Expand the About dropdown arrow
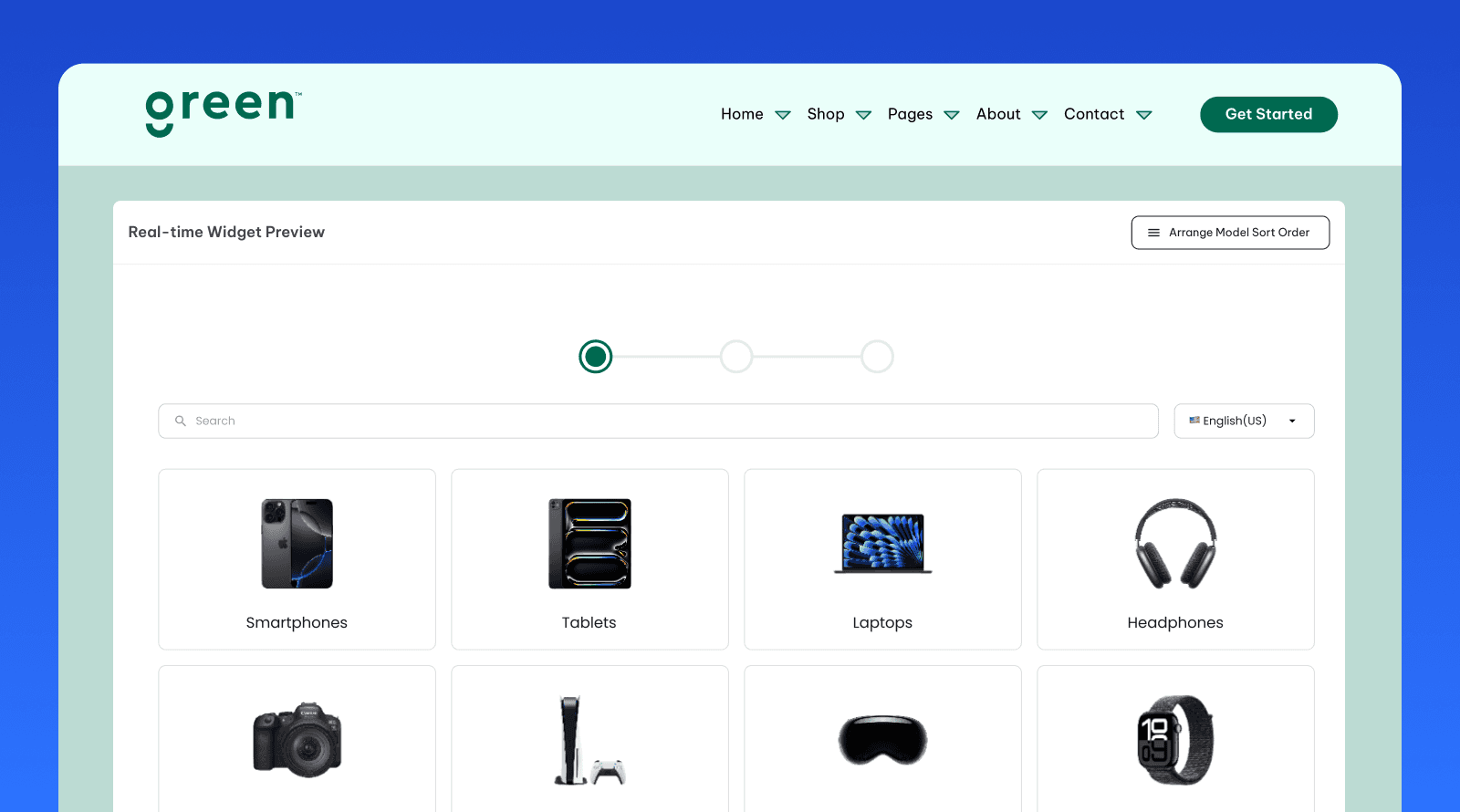The width and height of the screenshot is (1460, 812). pyautogui.click(x=1039, y=115)
